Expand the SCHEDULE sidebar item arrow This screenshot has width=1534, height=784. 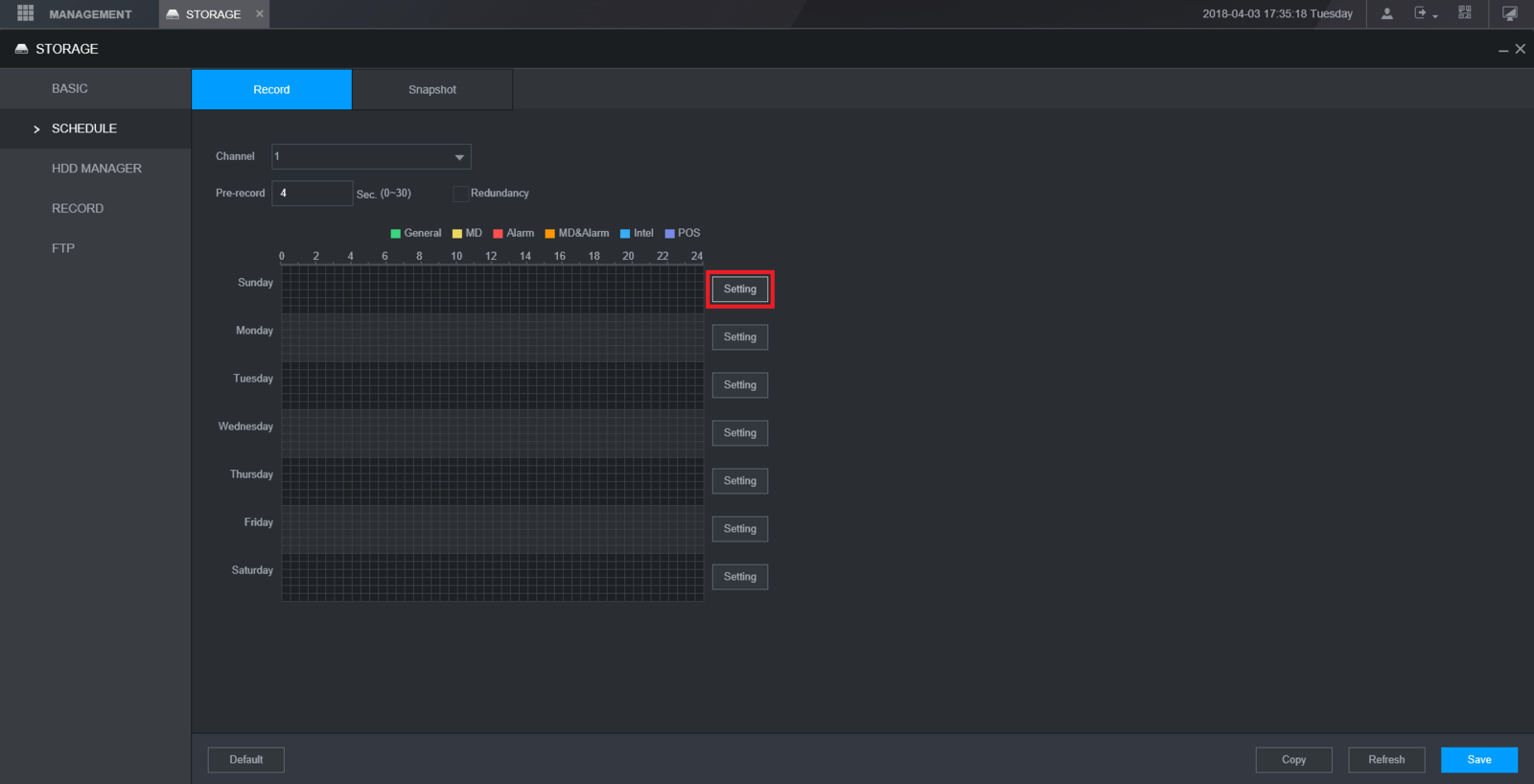point(36,129)
